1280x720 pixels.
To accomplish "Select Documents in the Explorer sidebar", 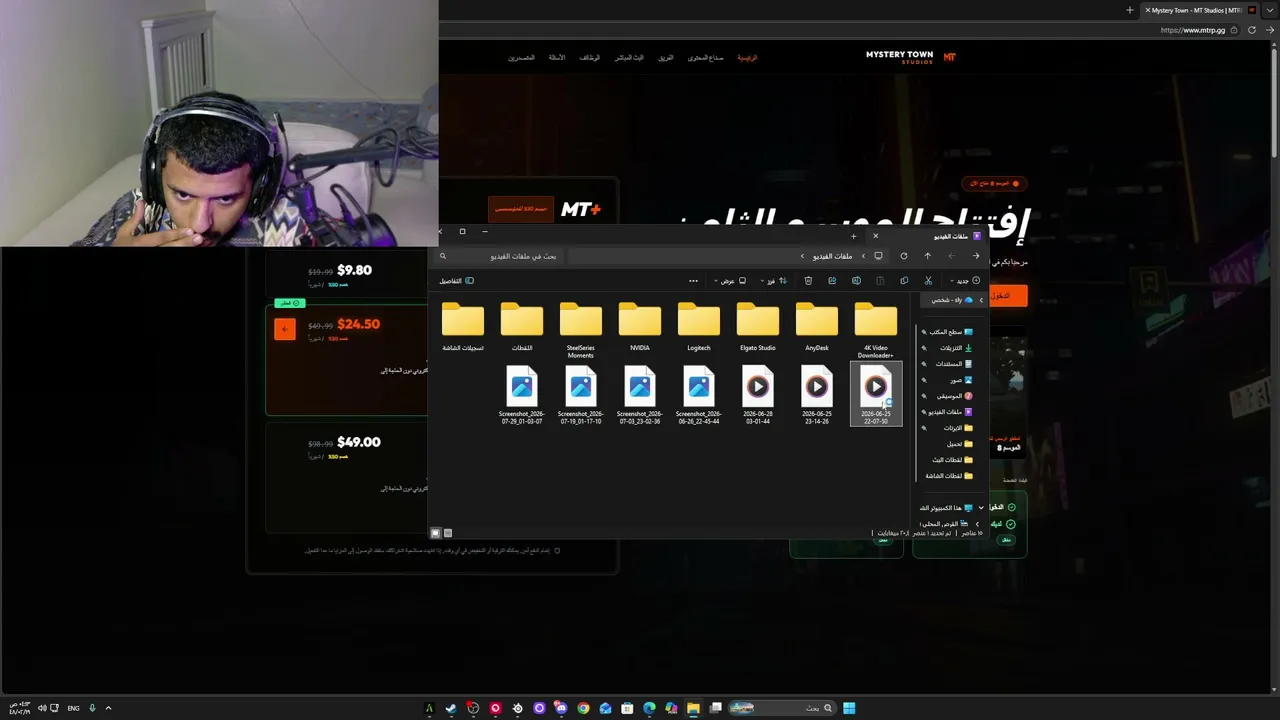I will (953, 364).
